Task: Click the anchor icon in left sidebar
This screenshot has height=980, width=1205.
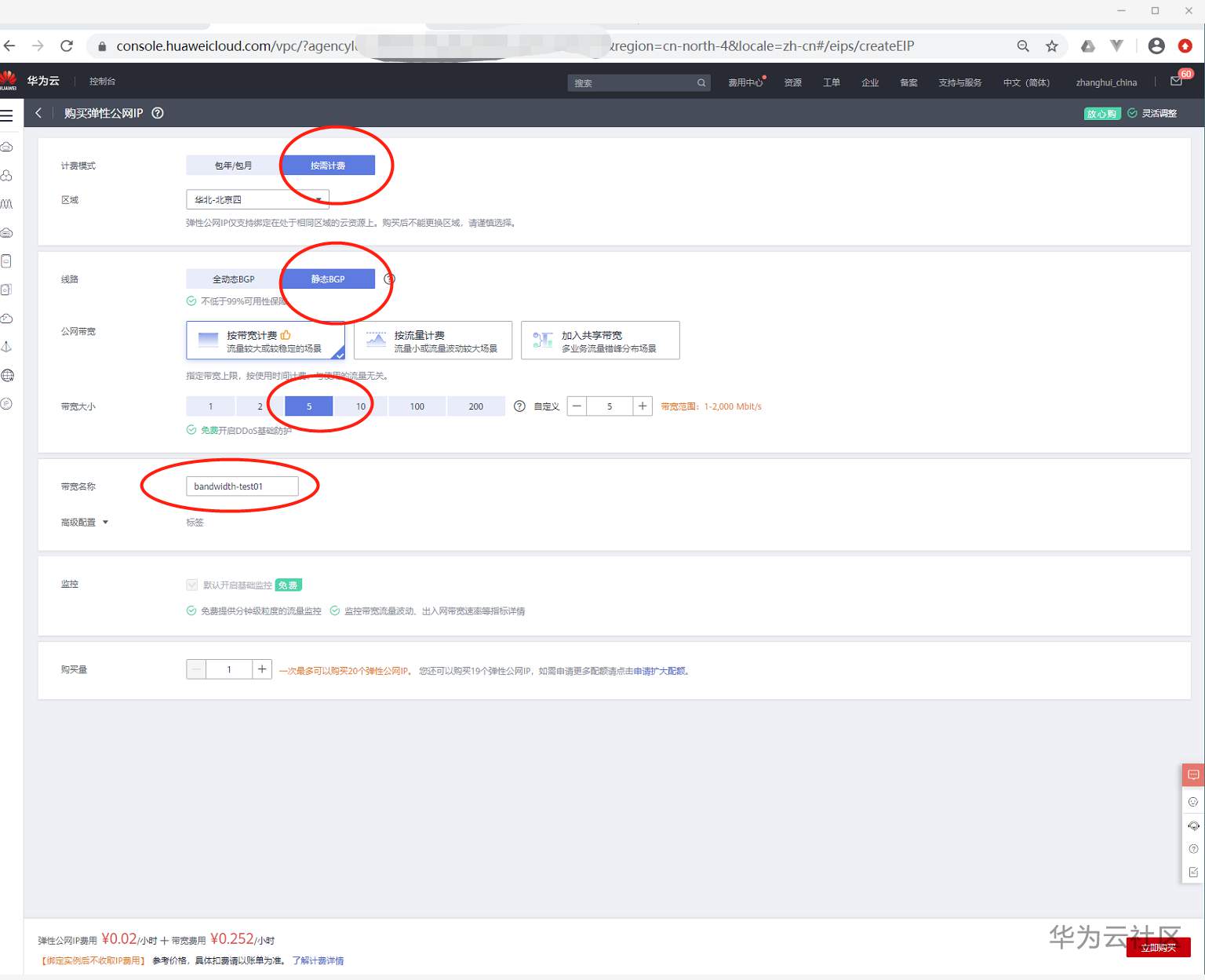Action: click(x=7, y=347)
